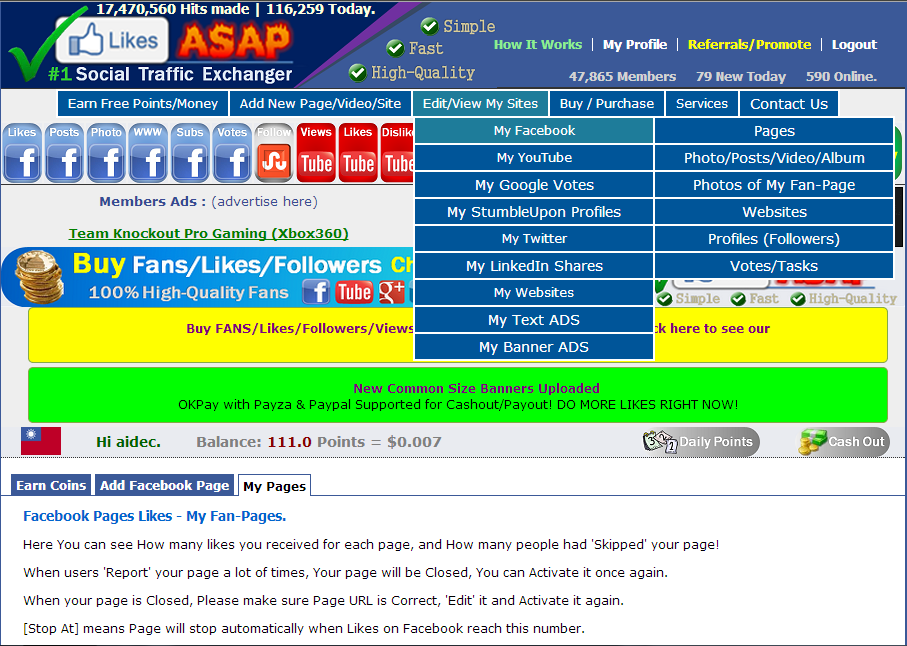Viewport: 907px width, 646px height.
Task: Open Buy / Purchase menu
Action: (607, 104)
